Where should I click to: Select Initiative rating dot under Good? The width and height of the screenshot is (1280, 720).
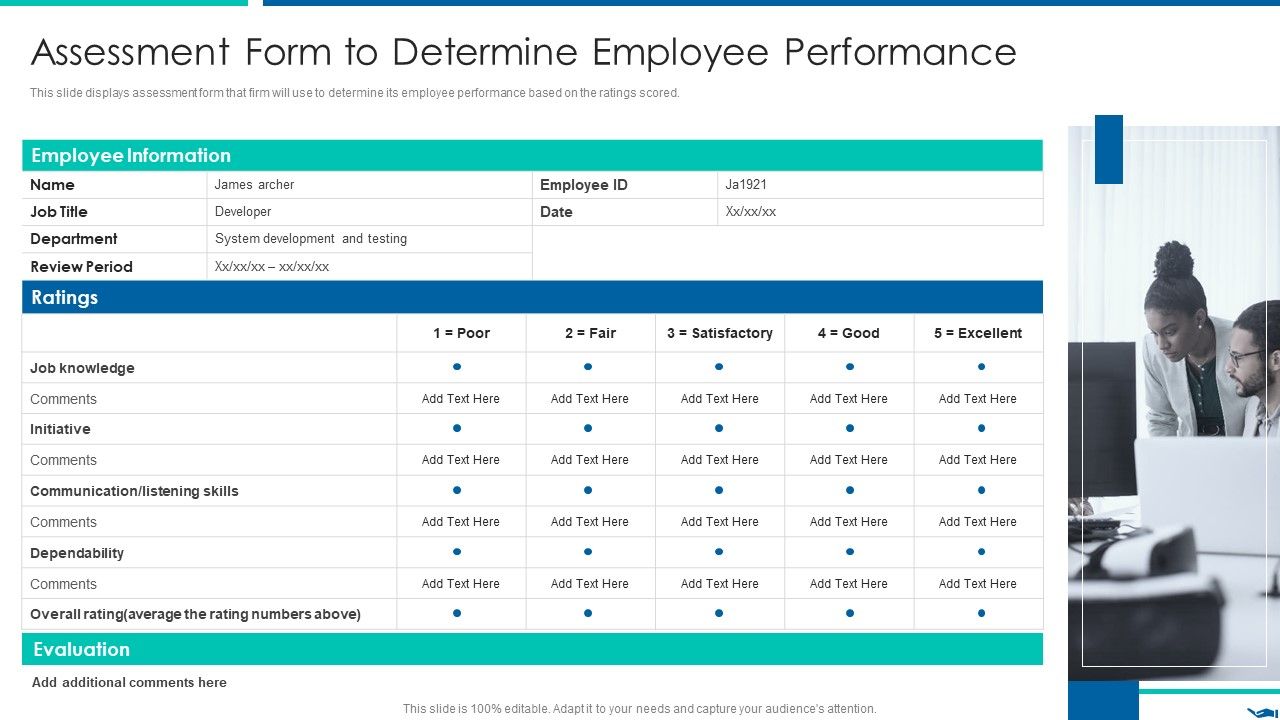tap(850, 428)
